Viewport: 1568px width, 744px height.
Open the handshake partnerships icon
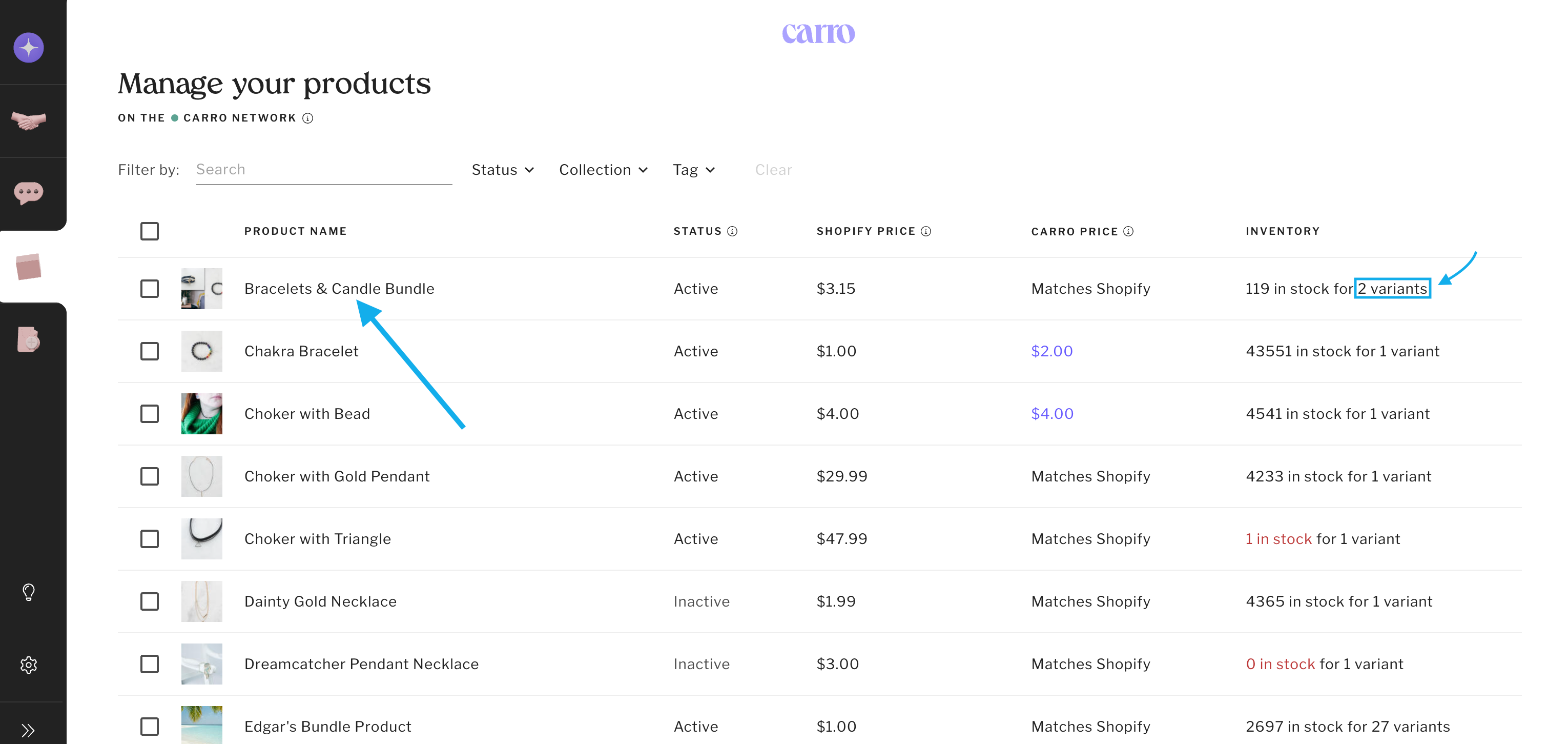point(29,120)
